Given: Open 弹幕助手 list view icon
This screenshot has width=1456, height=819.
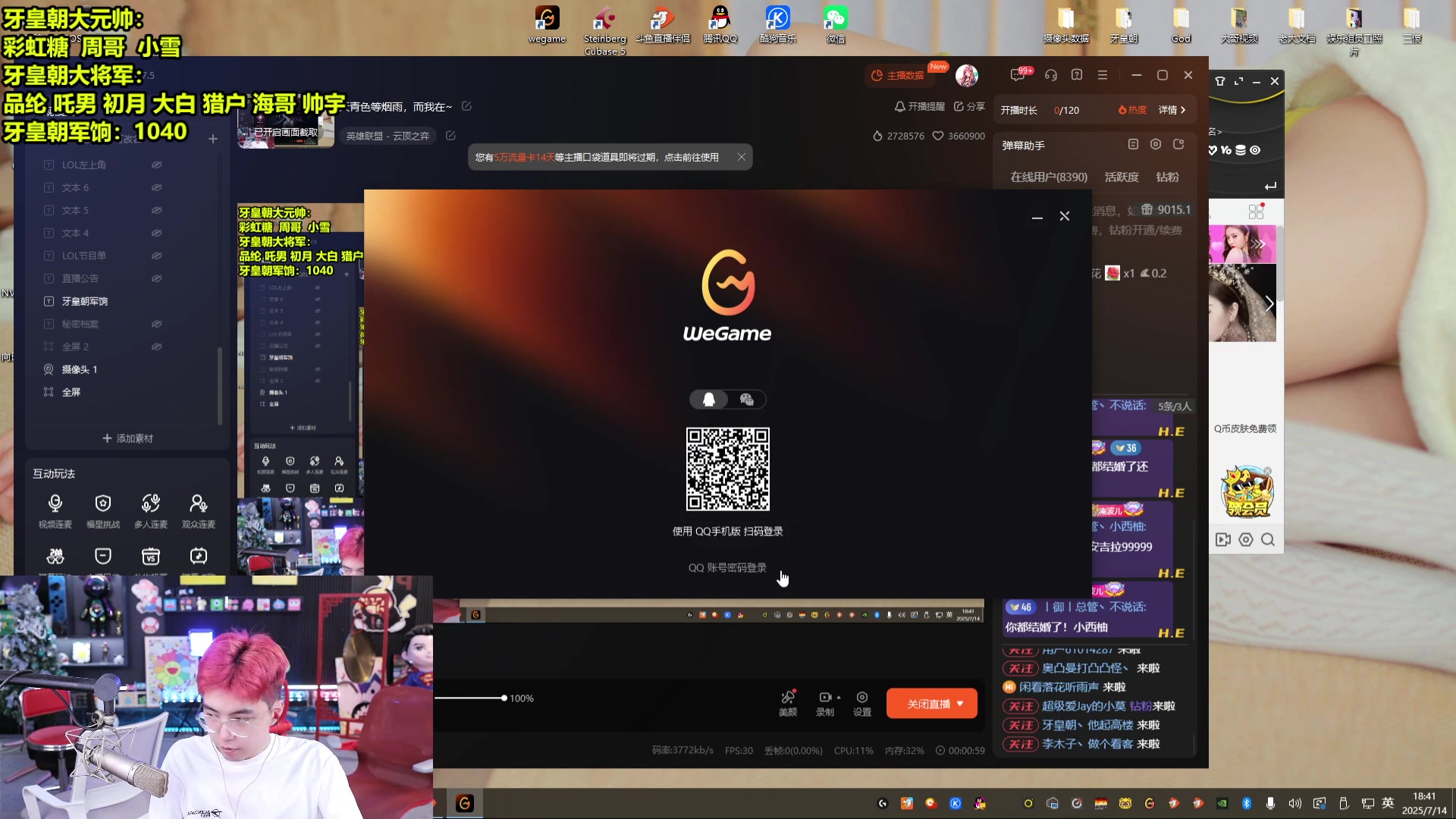Looking at the screenshot, I should coord(1133,144).
